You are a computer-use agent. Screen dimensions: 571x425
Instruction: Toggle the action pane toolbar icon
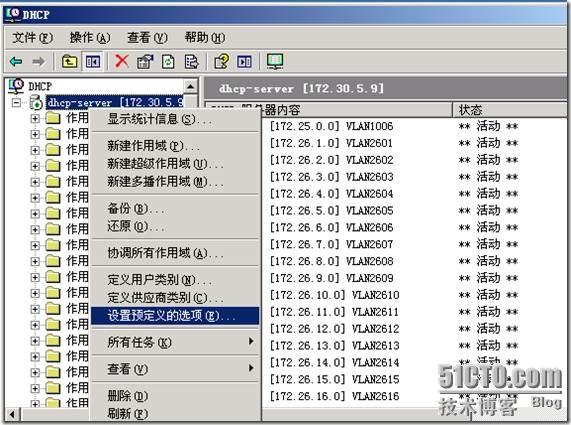244,62
